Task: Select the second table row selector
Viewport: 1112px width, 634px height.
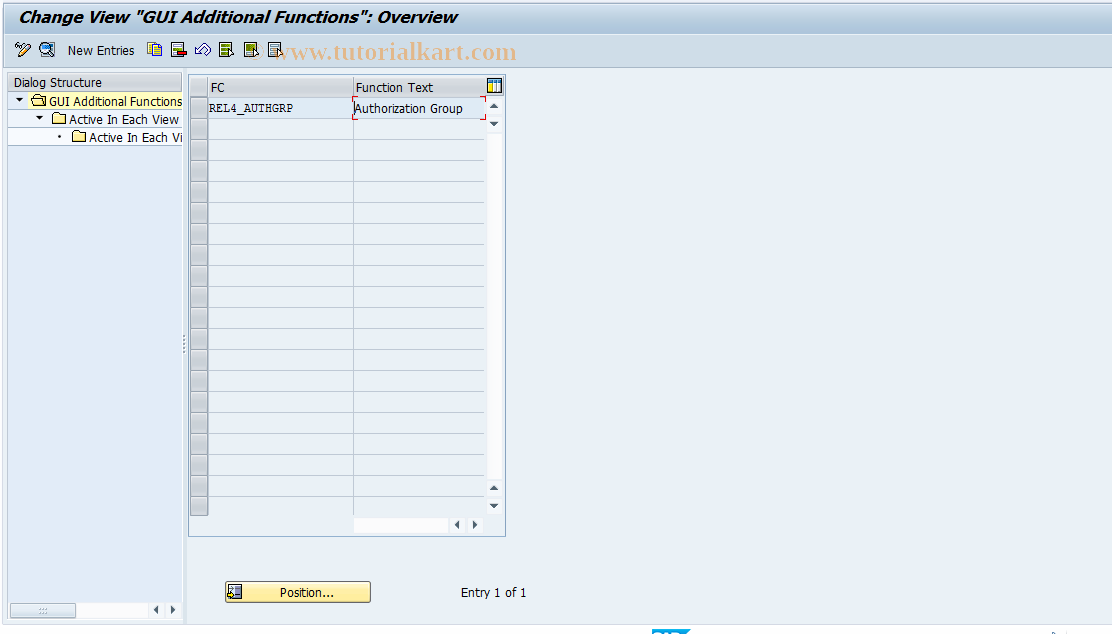Action: pos(199,129)
